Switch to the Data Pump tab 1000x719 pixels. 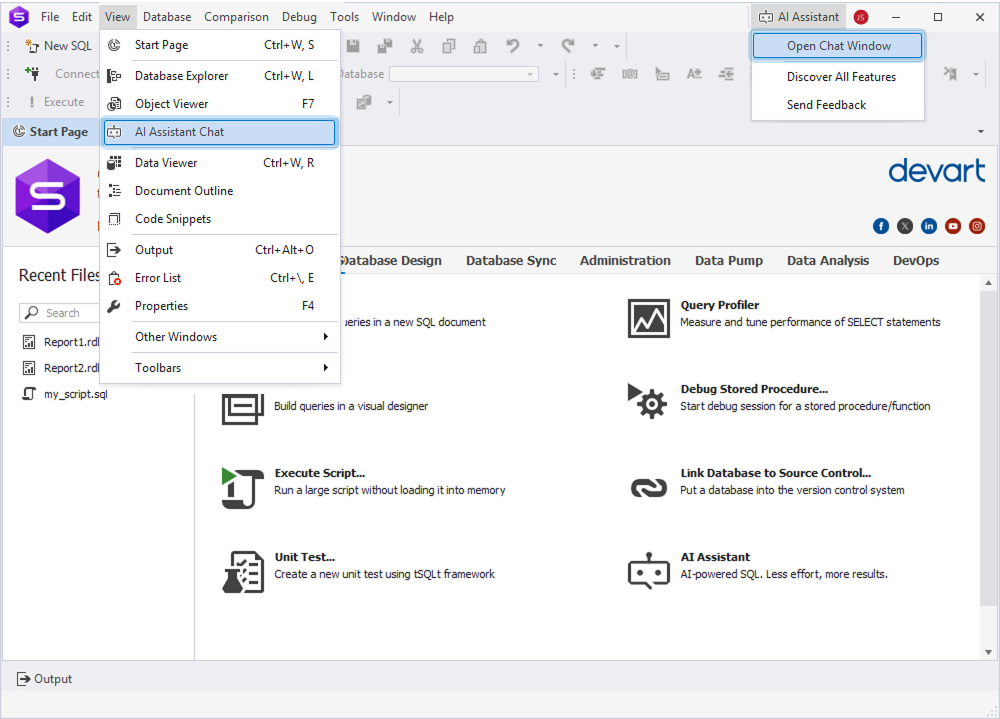click(729, 260)
